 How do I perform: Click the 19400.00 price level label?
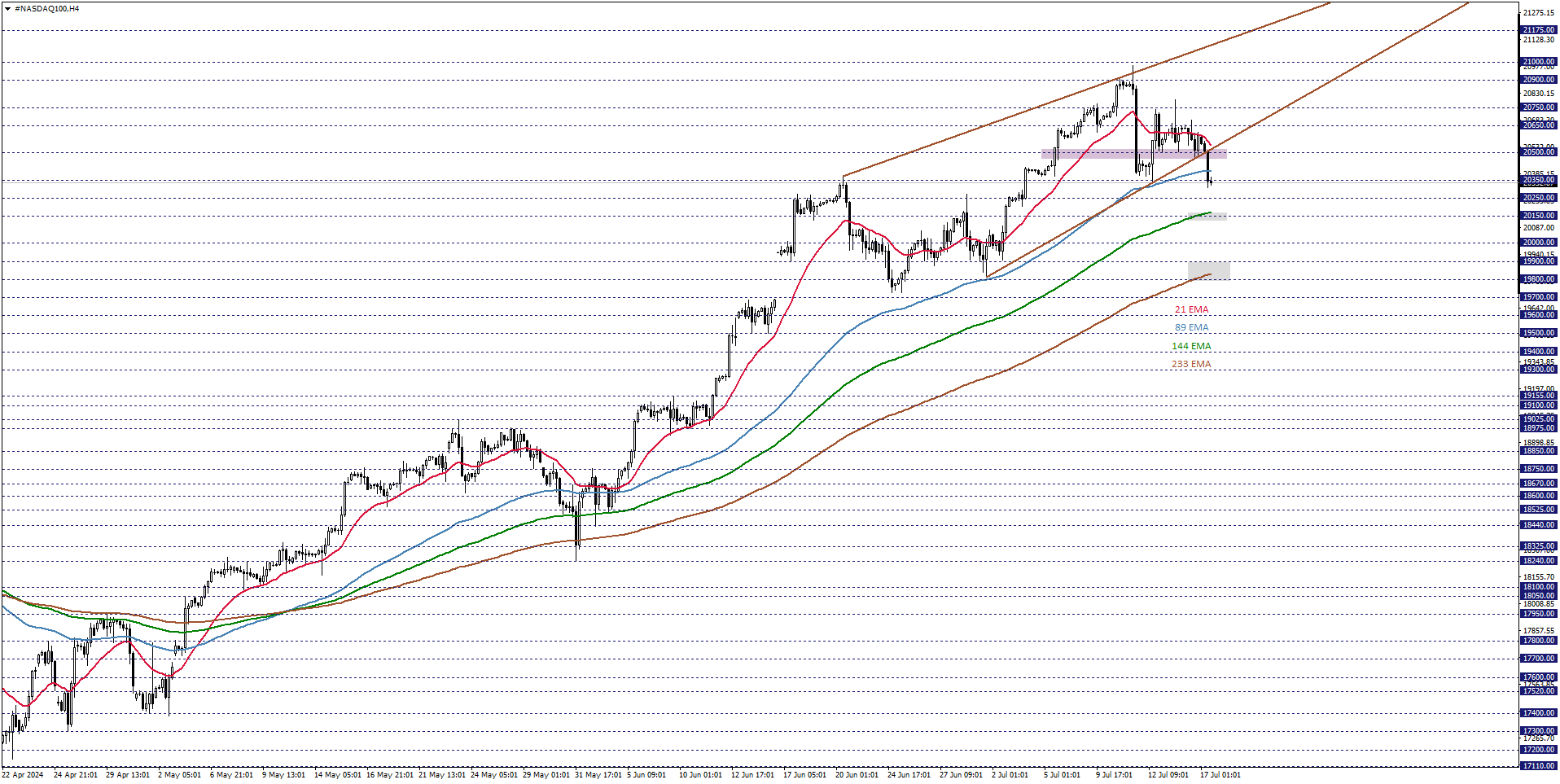click(x=1539, y=352)
